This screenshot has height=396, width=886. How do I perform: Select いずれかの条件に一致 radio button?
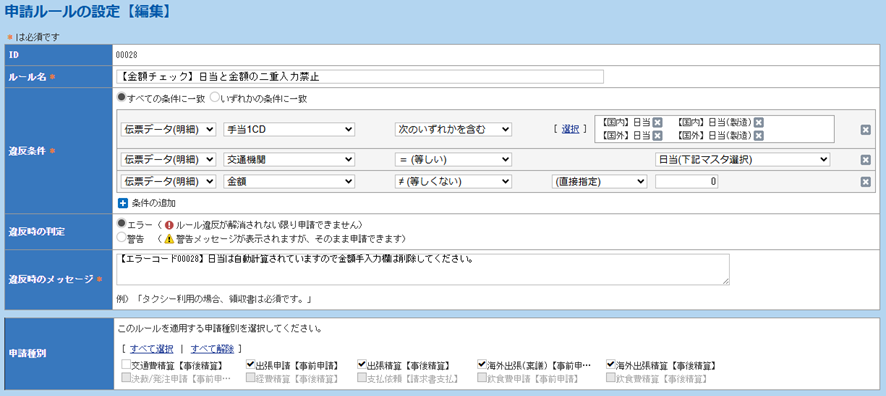click(214, 97)
